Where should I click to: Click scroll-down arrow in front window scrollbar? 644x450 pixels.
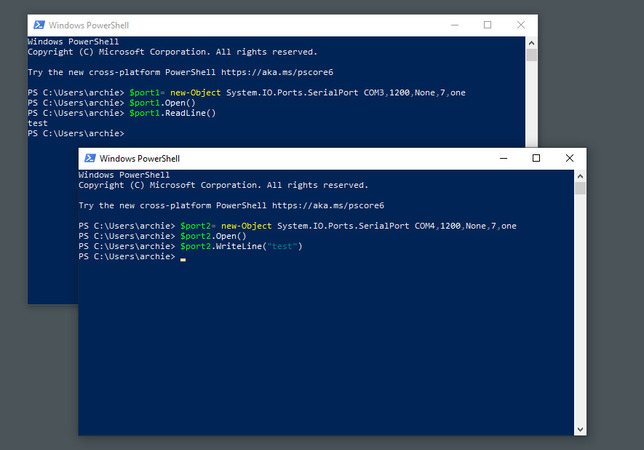point(580,429)
